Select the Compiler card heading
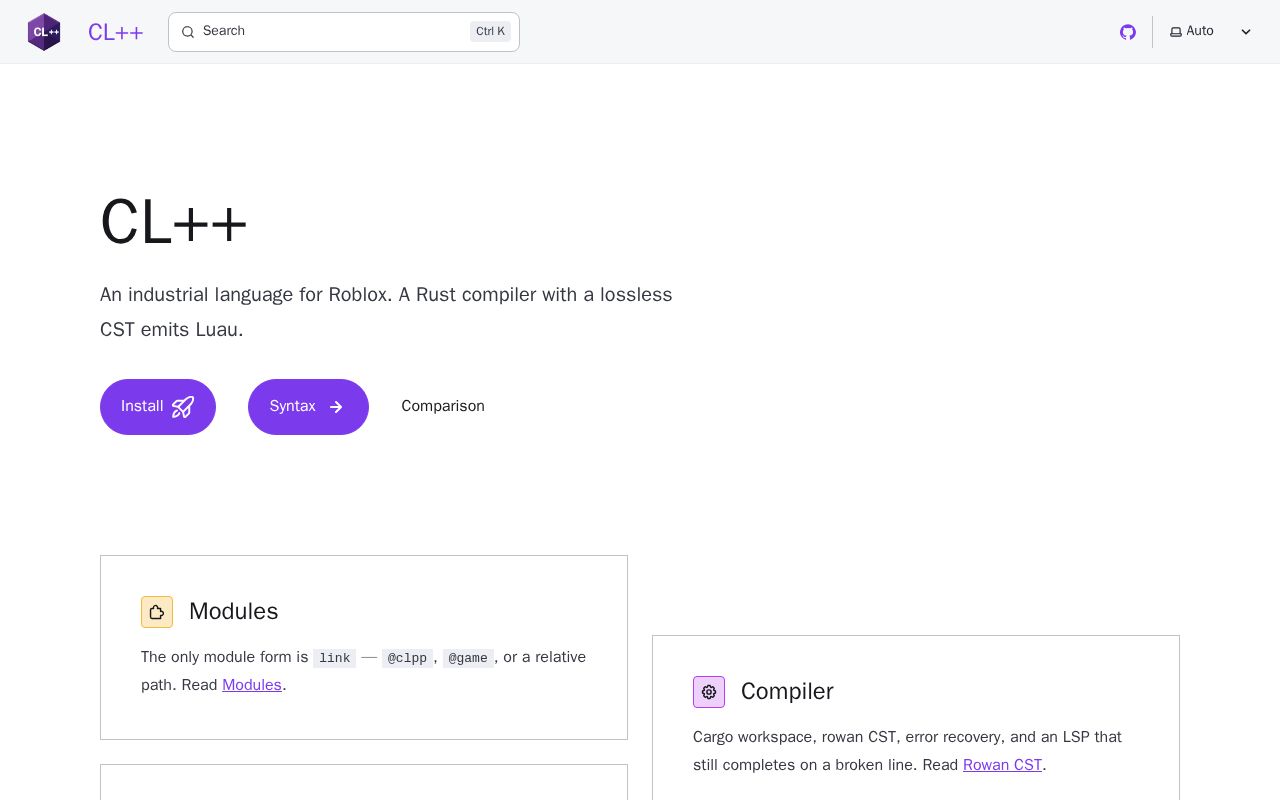The width and height of the screenshot is (1280, 800). point(787,691)
